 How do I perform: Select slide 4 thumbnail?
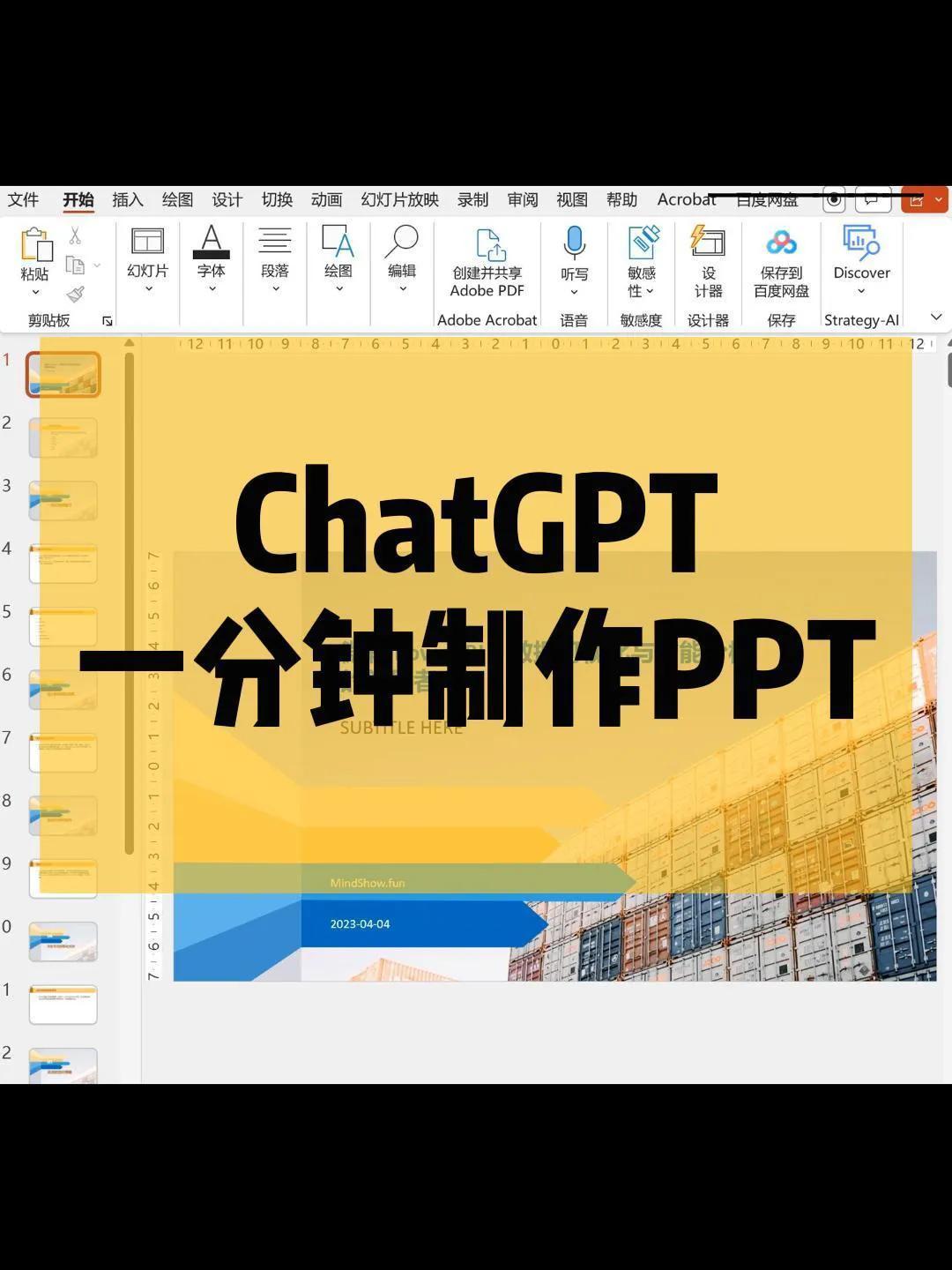click(63, 564)
